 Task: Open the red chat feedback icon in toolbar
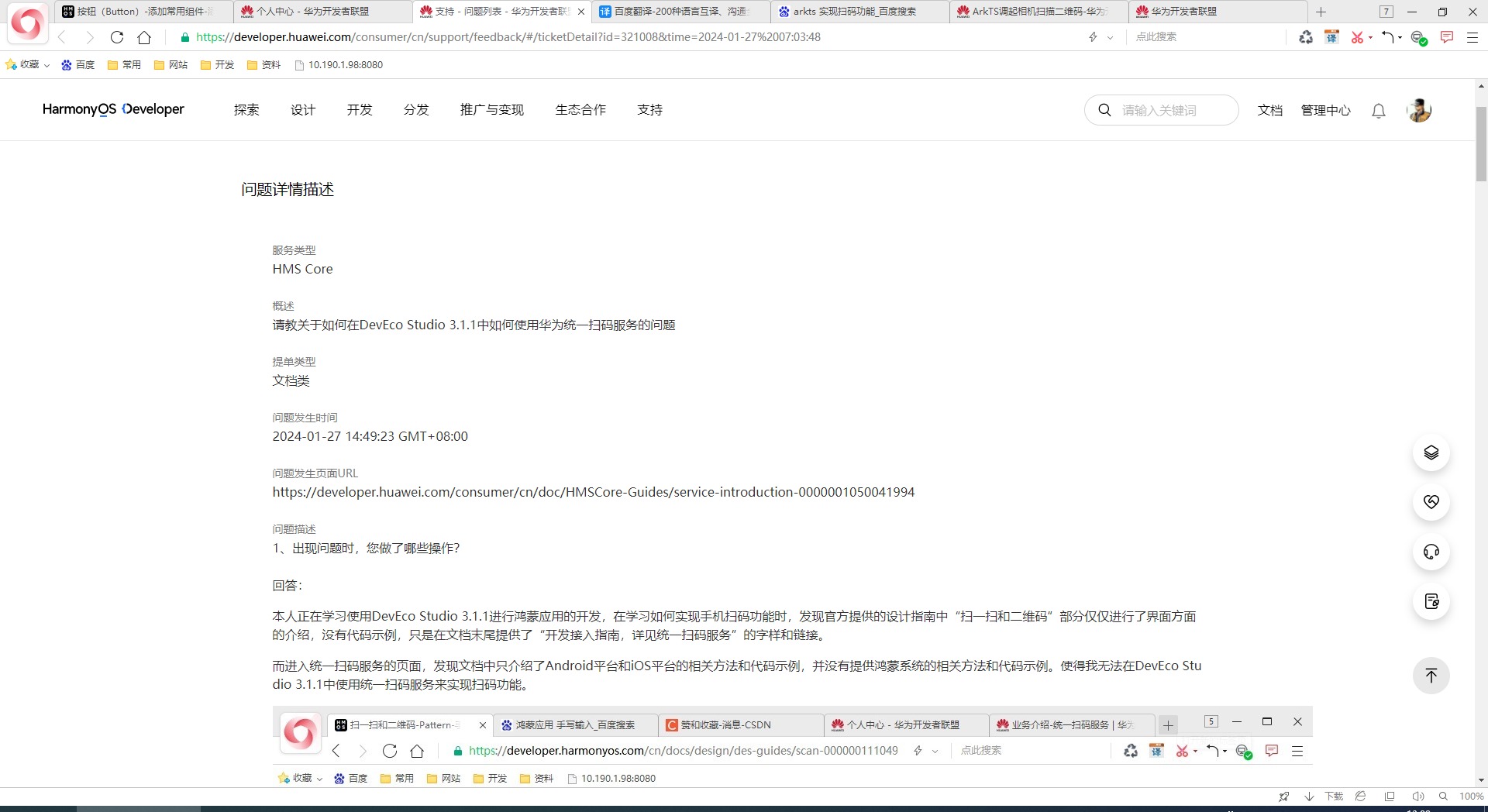pyautogui.click(x=1446, y=37)
